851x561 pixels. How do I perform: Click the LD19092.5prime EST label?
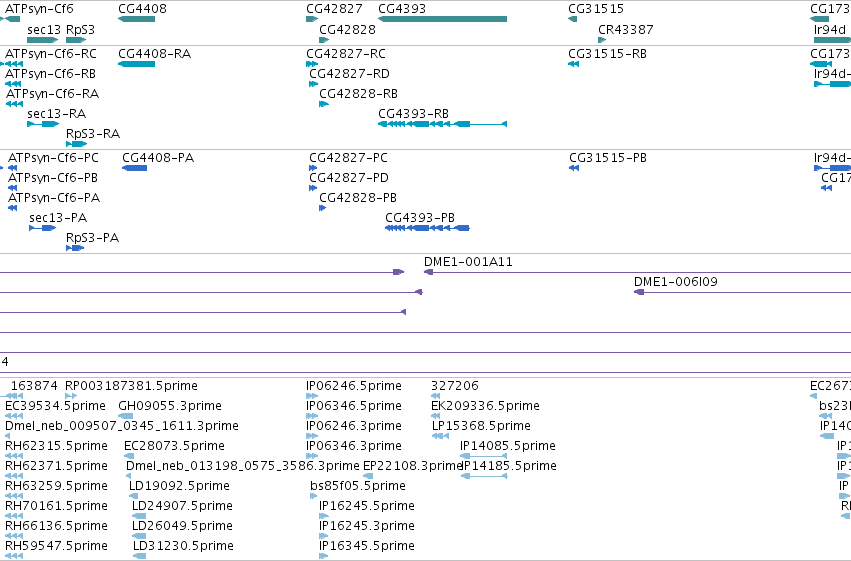[179, 486]
